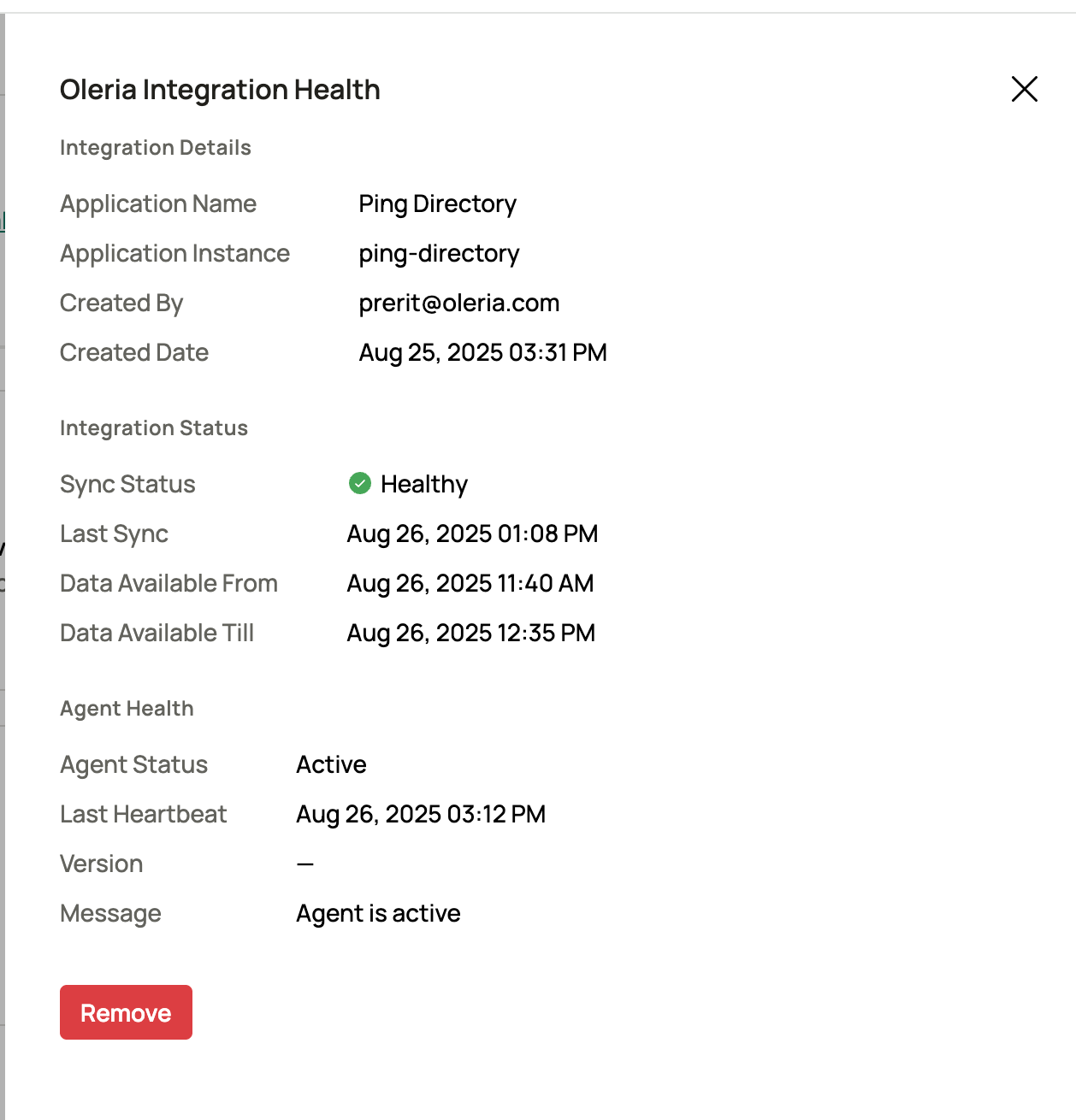Screen dimensions: 1076x1120
Task: Click the 'Version' label
Action: point(101,864)
